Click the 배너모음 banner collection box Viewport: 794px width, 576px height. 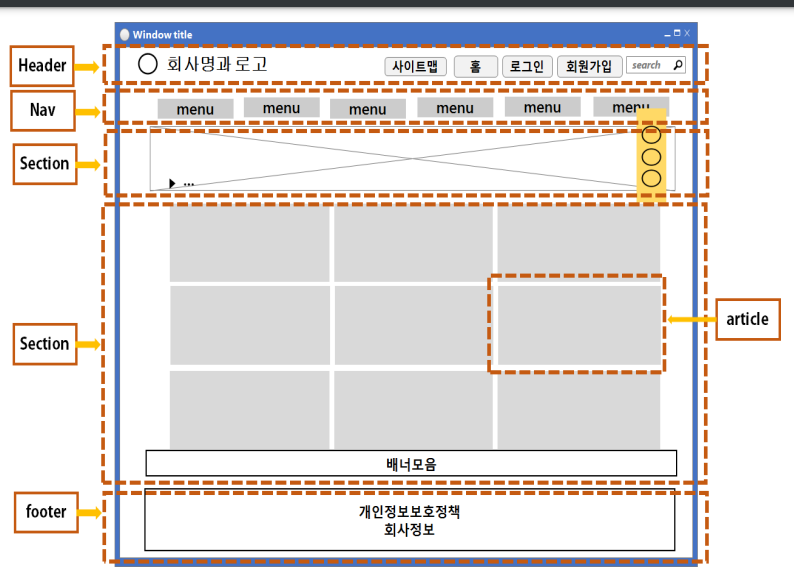pyautogui.click(x=411, y=463)
